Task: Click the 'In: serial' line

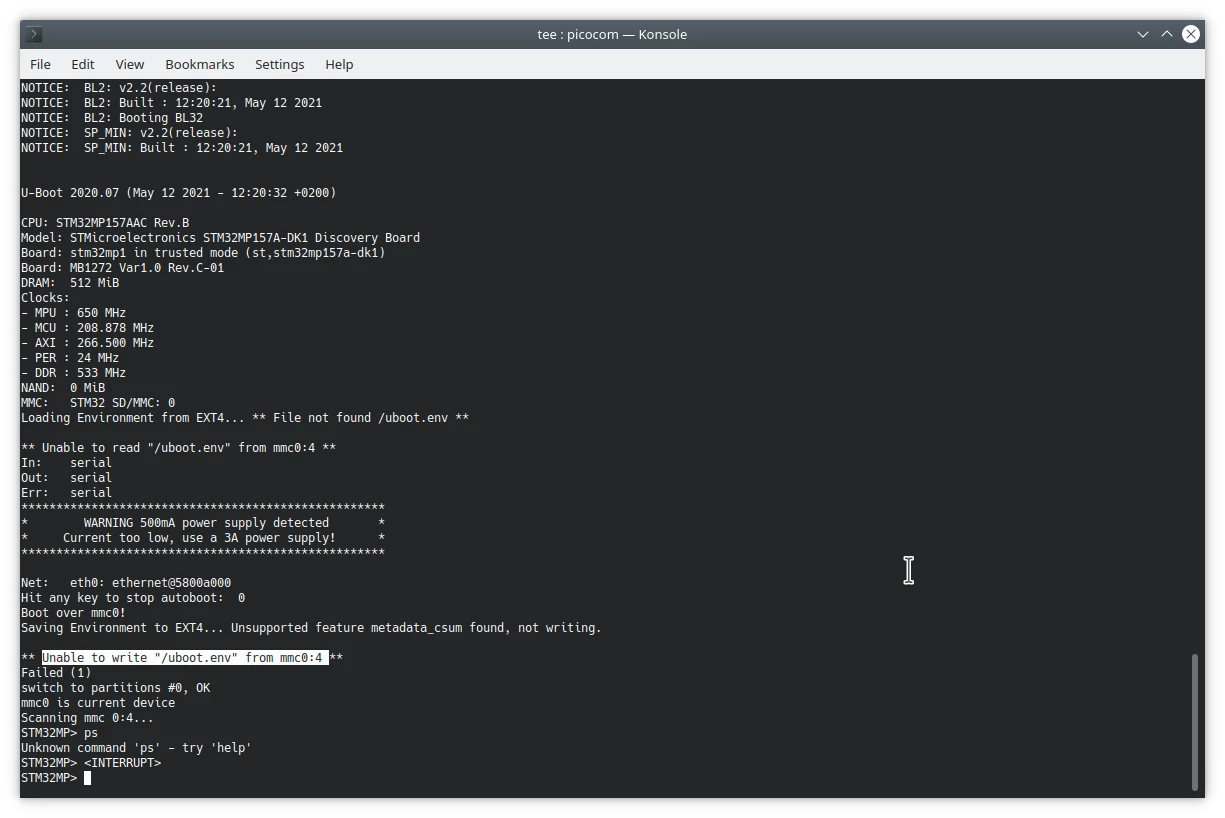Action: pyautogui.click(x=67, y=463)
